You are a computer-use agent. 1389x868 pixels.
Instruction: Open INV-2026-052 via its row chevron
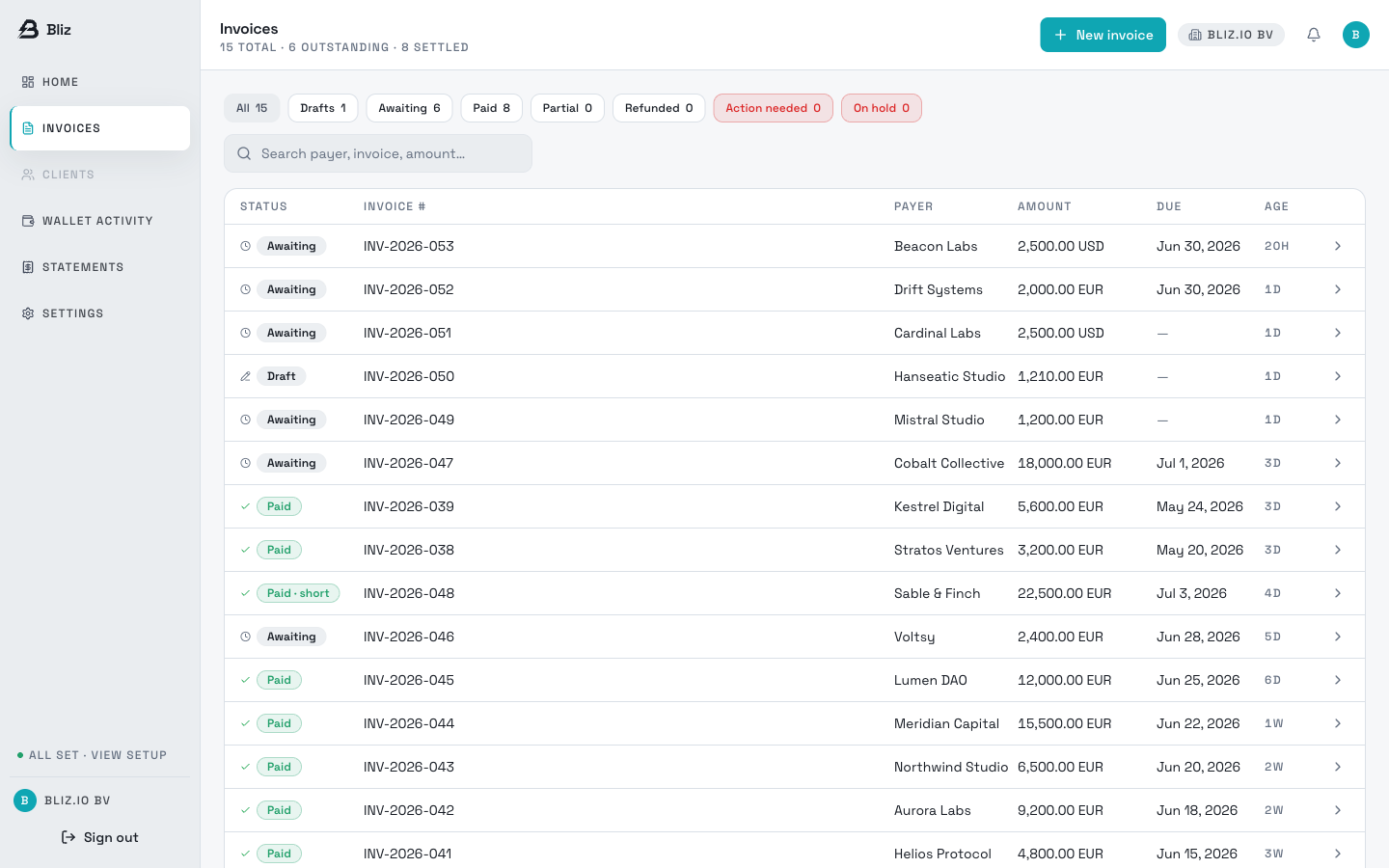pos(1338,289)
